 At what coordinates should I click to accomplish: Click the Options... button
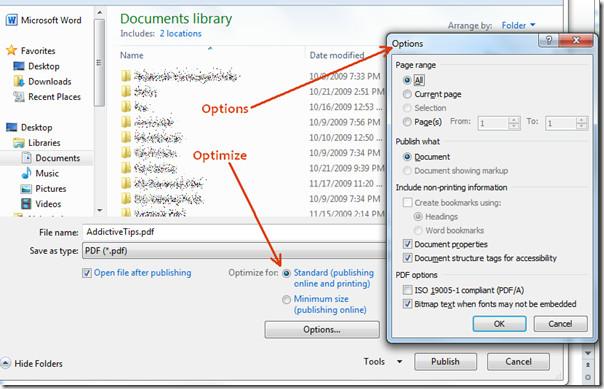322,330
